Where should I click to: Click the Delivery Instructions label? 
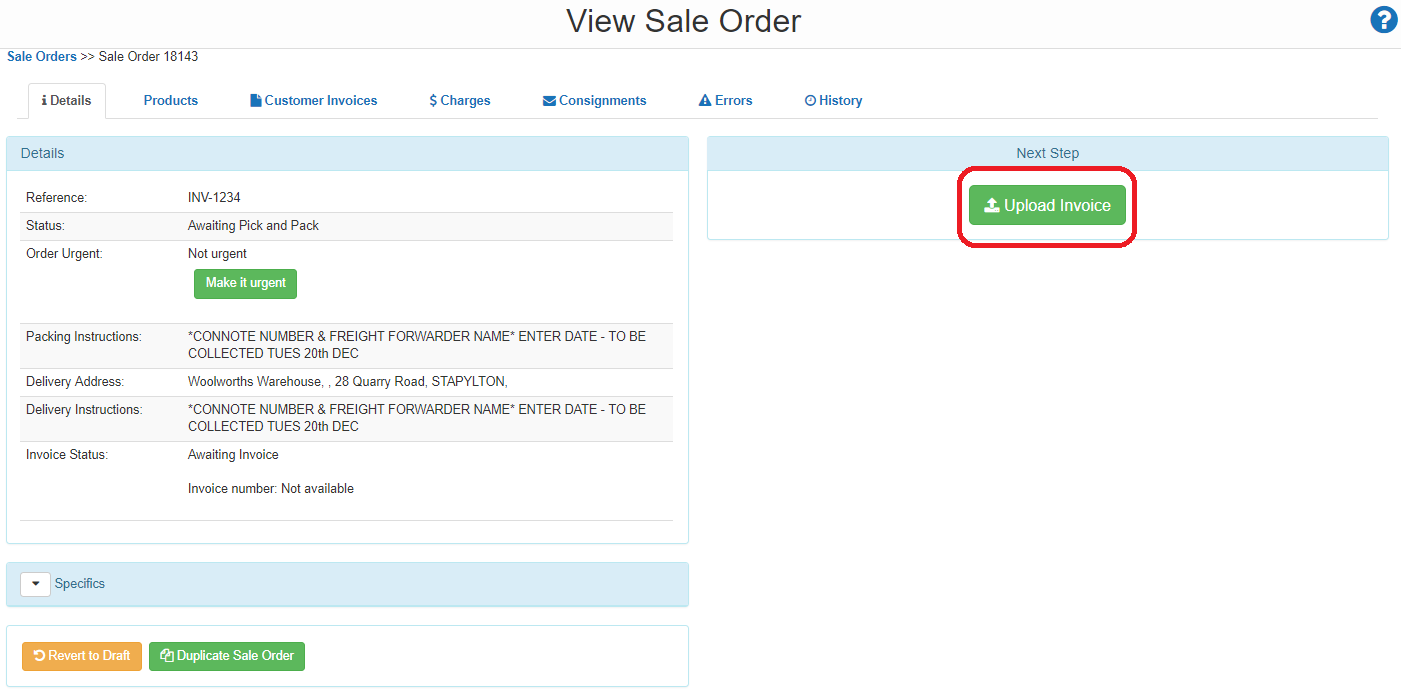[x=84, y=410]
